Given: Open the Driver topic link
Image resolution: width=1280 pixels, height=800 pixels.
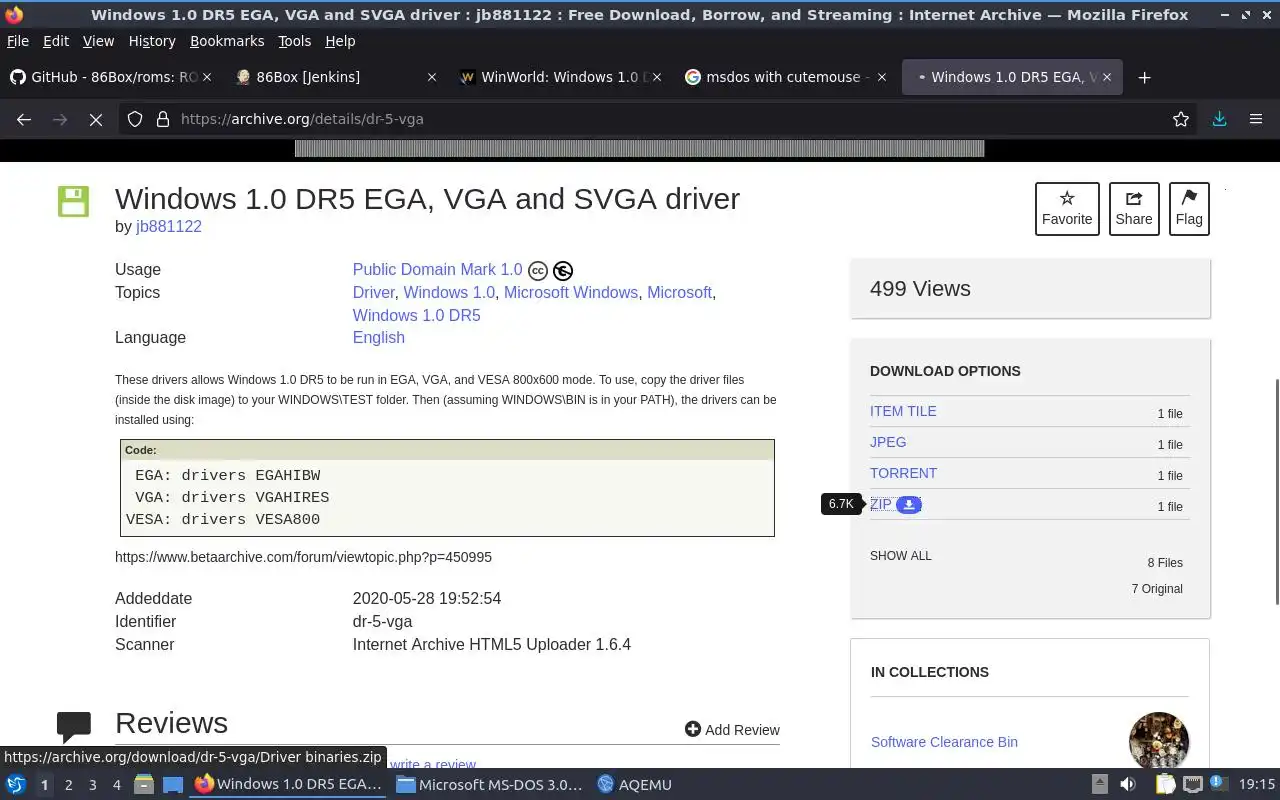Looking at the screenshot, I should (373, 292).
